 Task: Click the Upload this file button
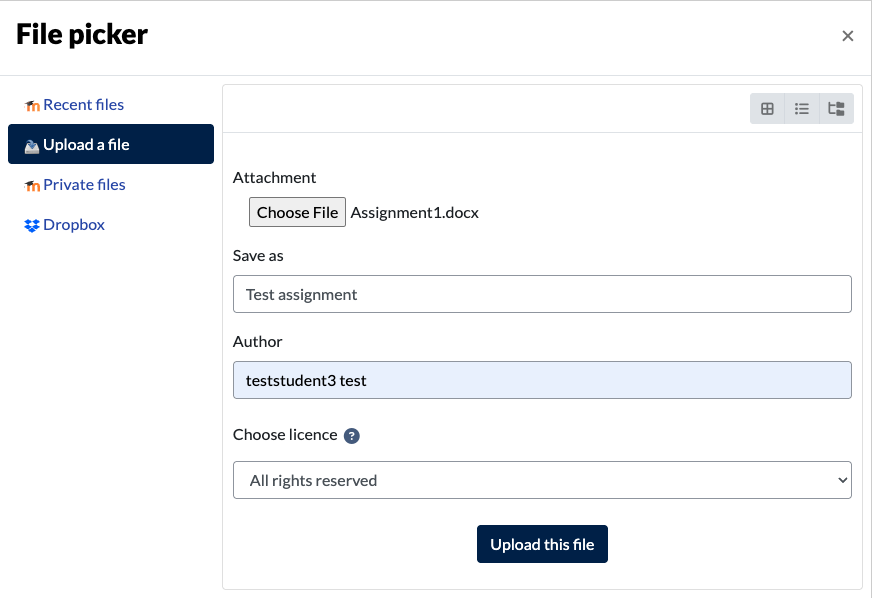pos(542,544)
